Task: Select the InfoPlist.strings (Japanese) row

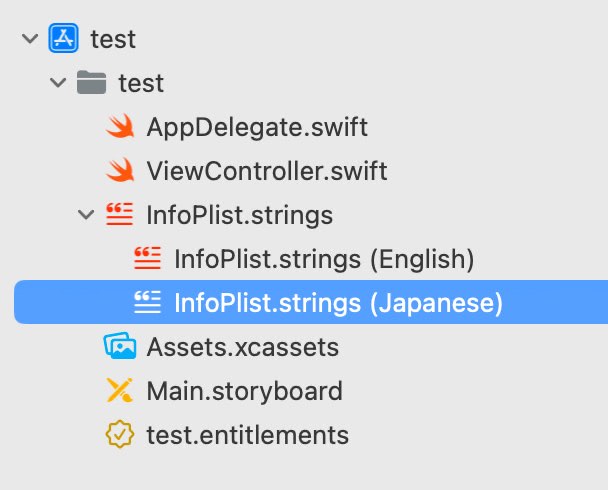Action: [x=311, y=302]
